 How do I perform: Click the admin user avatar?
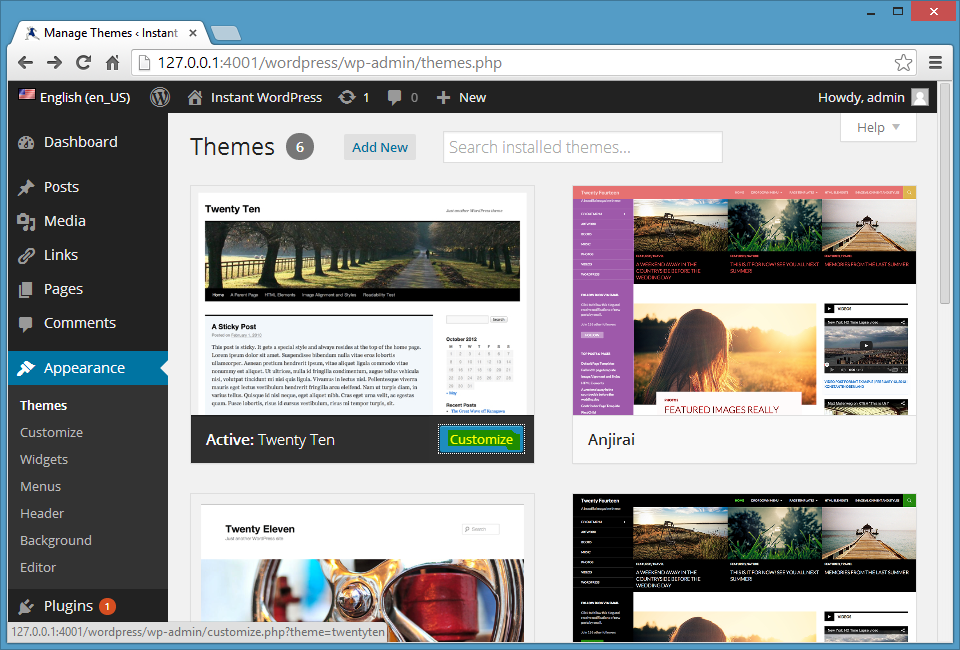[919, 97]
